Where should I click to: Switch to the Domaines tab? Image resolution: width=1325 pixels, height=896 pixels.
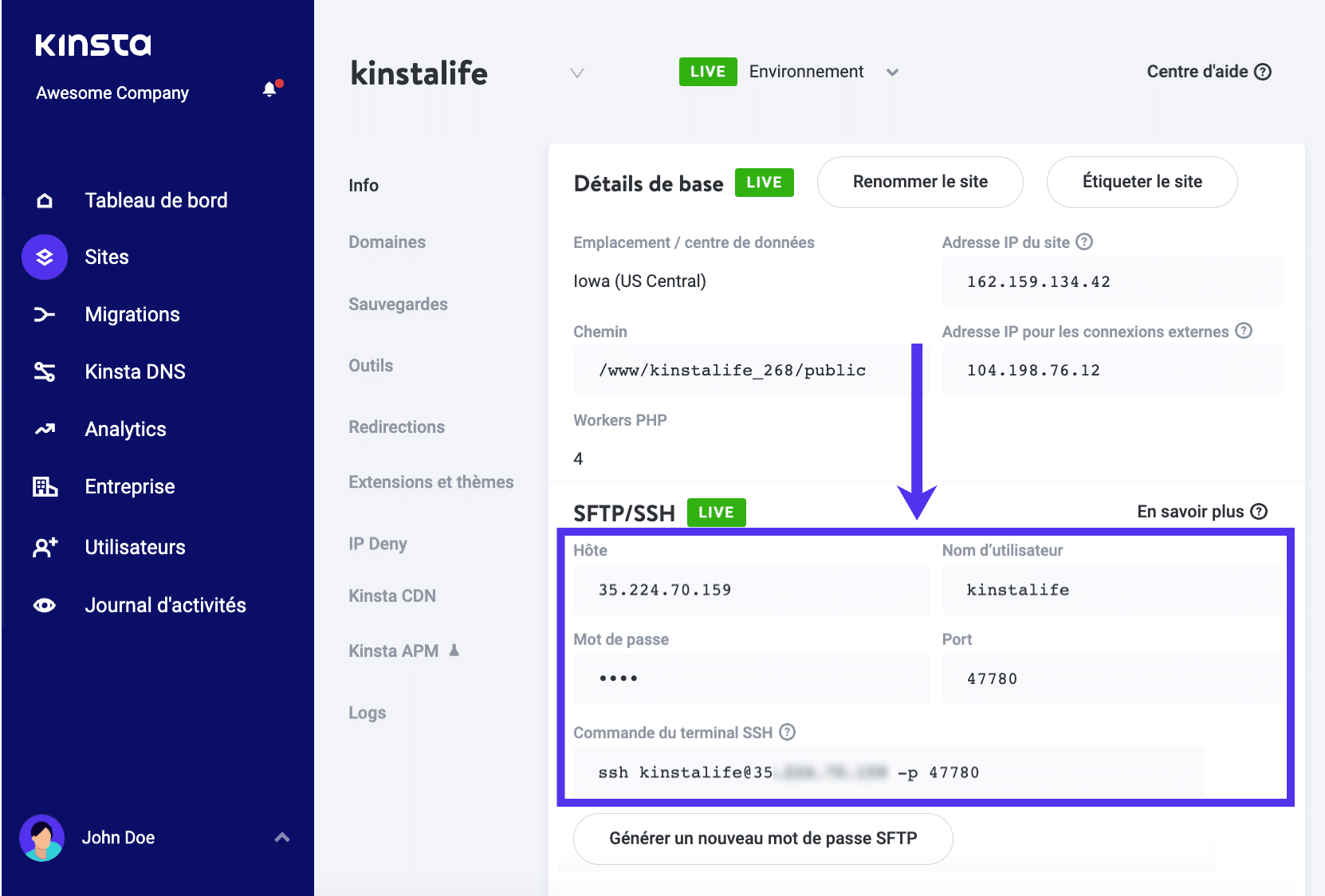[x=387, y=242]
